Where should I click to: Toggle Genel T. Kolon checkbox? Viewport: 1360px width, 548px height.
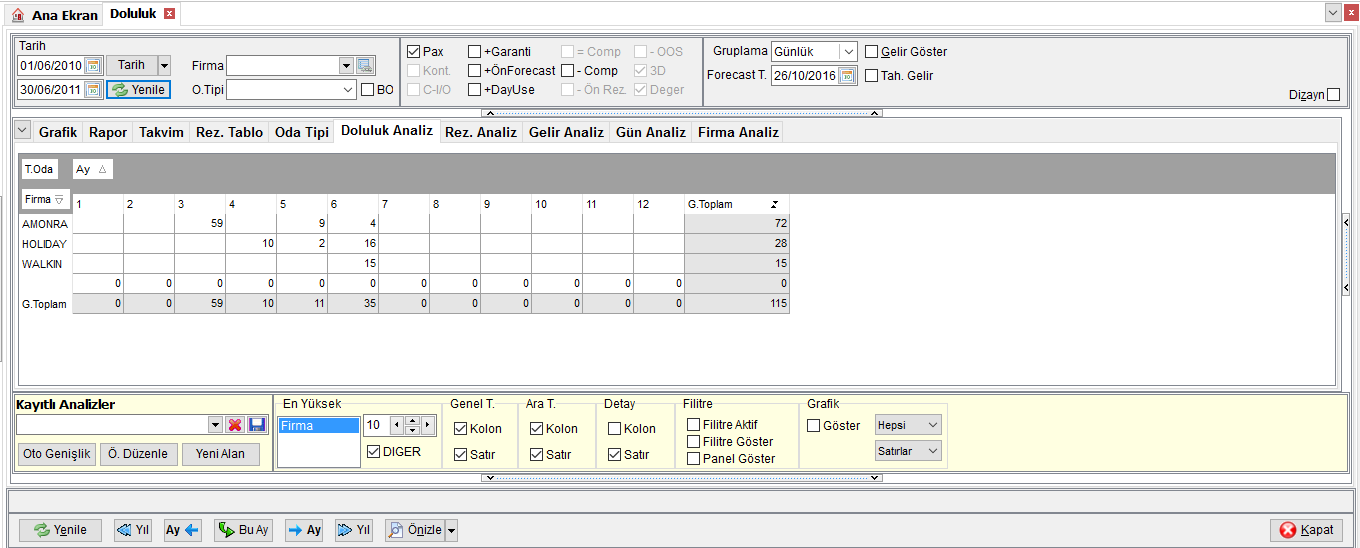coord(461,428)
